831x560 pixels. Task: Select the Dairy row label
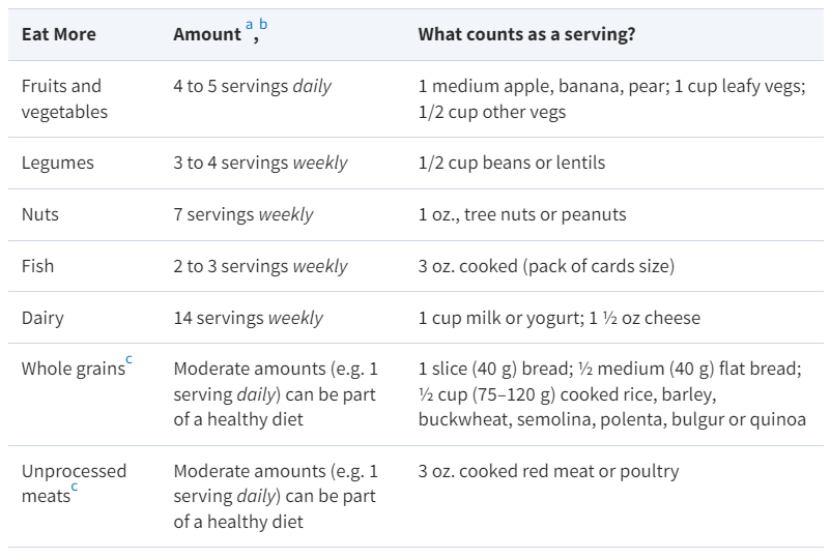click(x=43, y=318)
